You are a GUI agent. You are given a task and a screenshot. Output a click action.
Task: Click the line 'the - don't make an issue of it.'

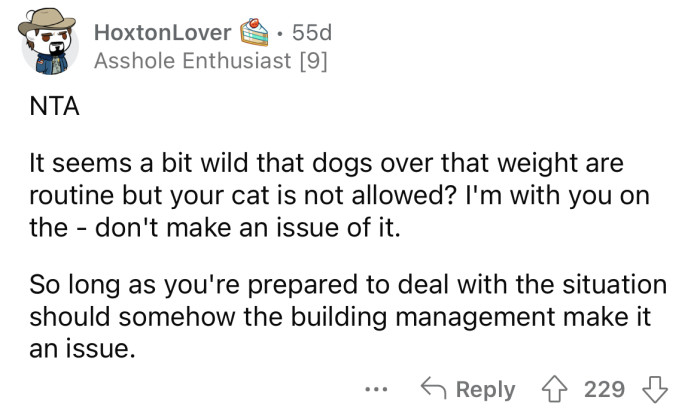(215, 228)
